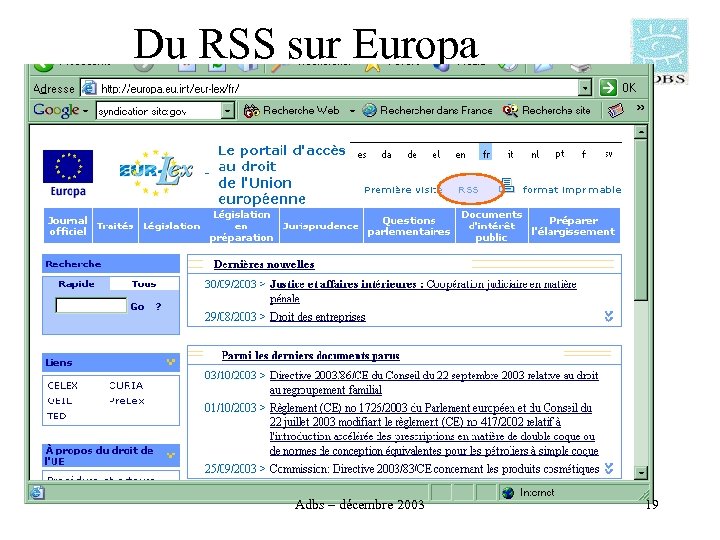Open the Google toolbar logo menu

[x=61, y=110]
